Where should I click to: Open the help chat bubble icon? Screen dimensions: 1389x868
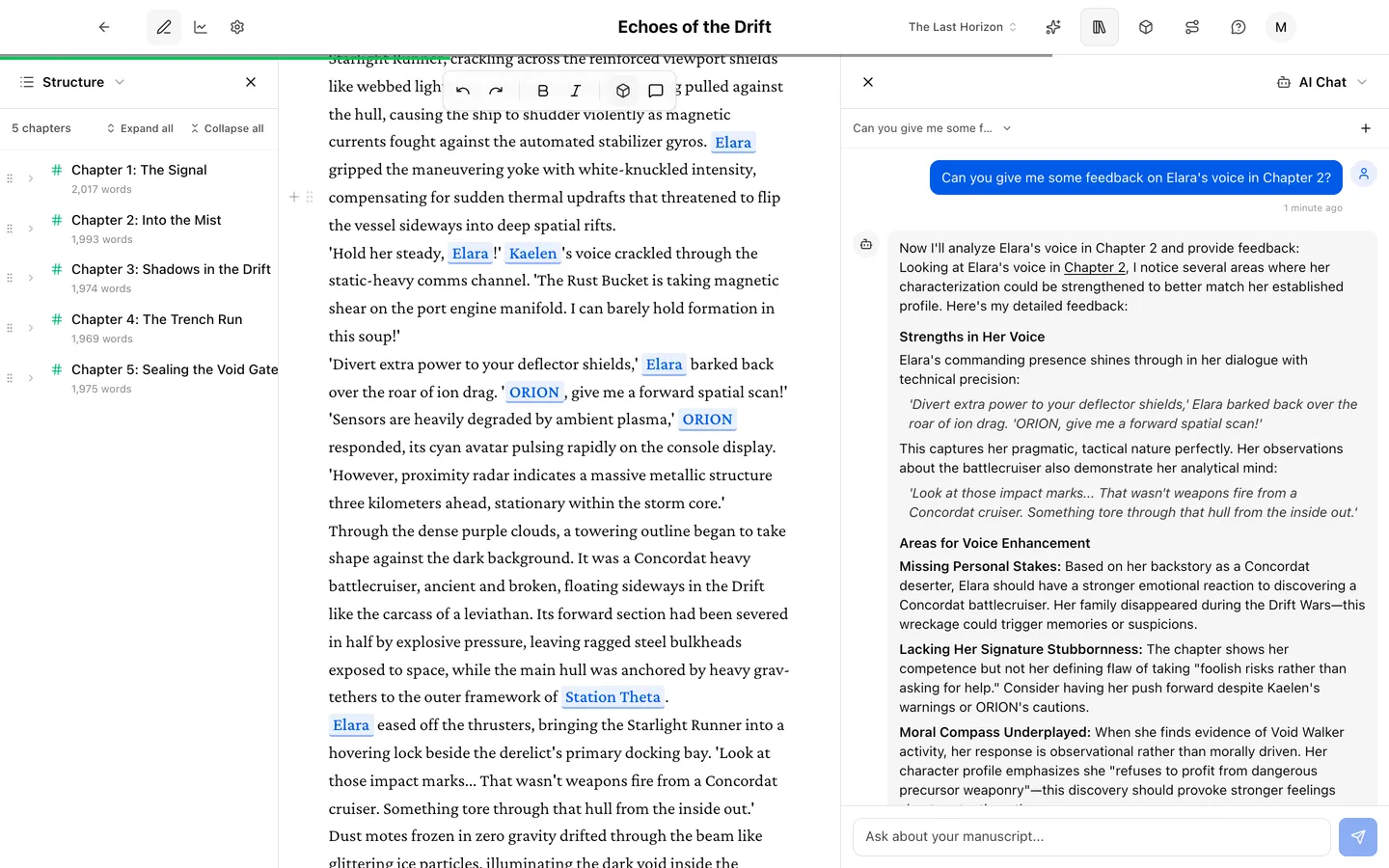pyautogui.click(x=1239, y=27)
